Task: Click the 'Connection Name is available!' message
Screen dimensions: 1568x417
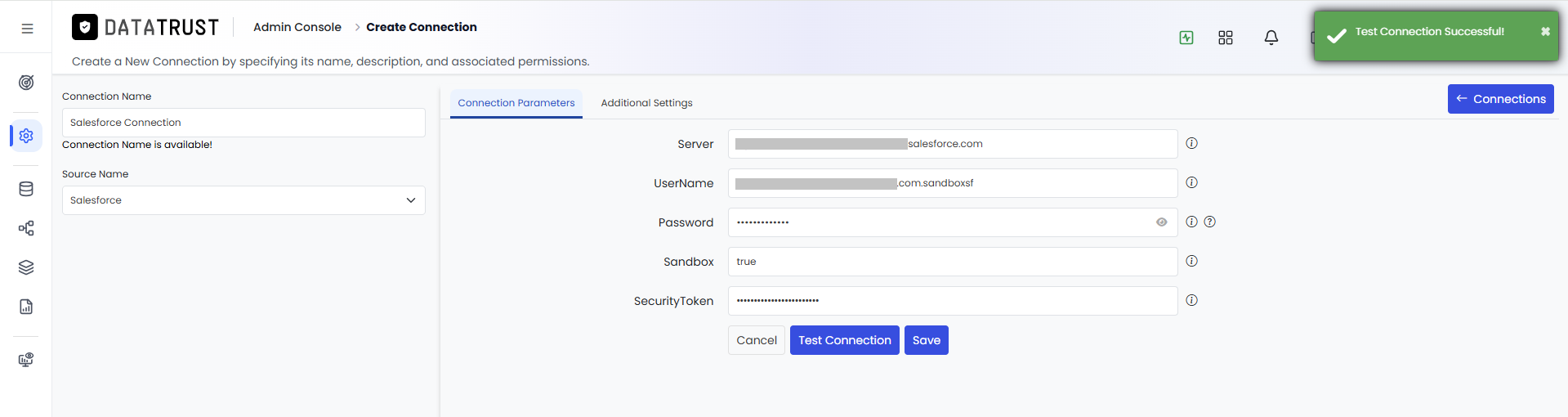Action: 137,145
